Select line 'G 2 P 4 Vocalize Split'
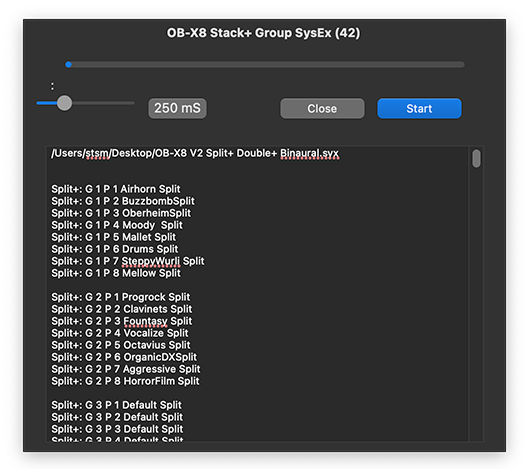The height and width of the screenshot is (469, 528). tap(120, 333)
